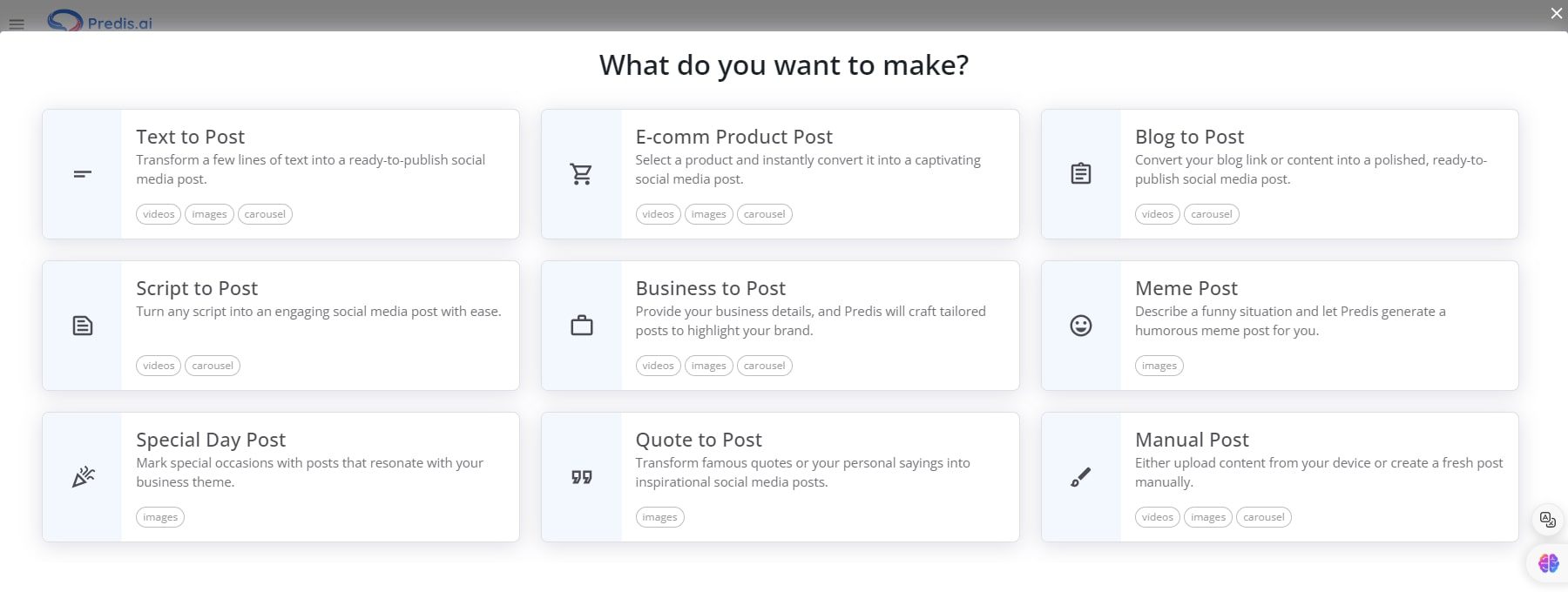
Task: Select the quotation marks icon on Quote to Post
Action: [582, 476]
